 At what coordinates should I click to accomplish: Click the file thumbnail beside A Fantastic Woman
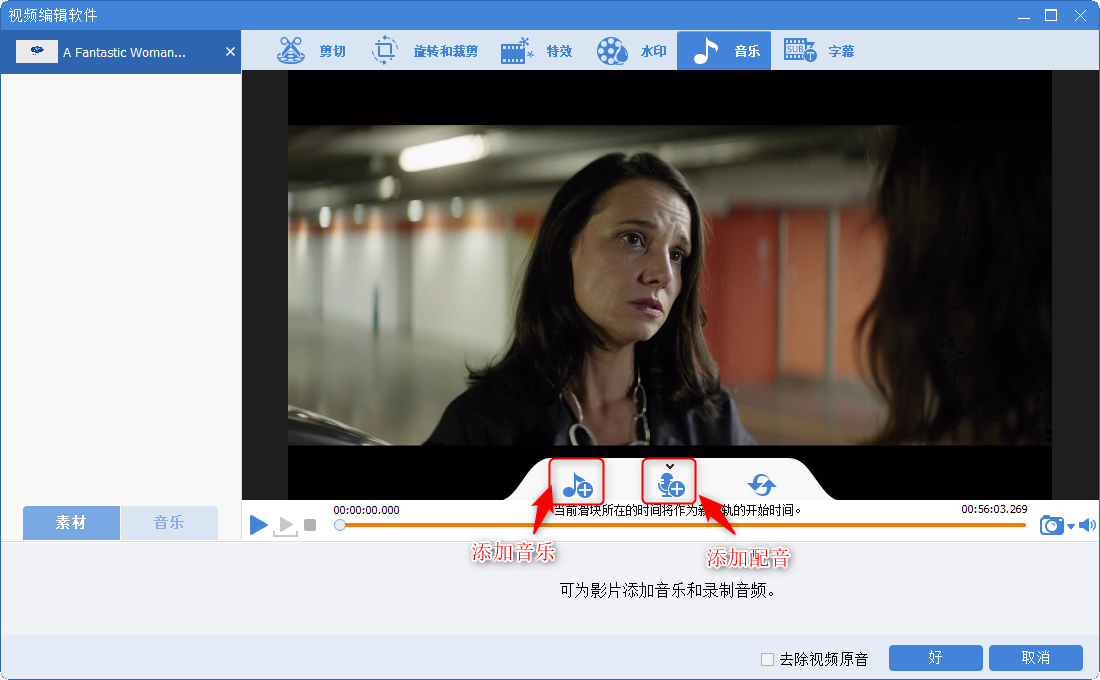(36, 51)
